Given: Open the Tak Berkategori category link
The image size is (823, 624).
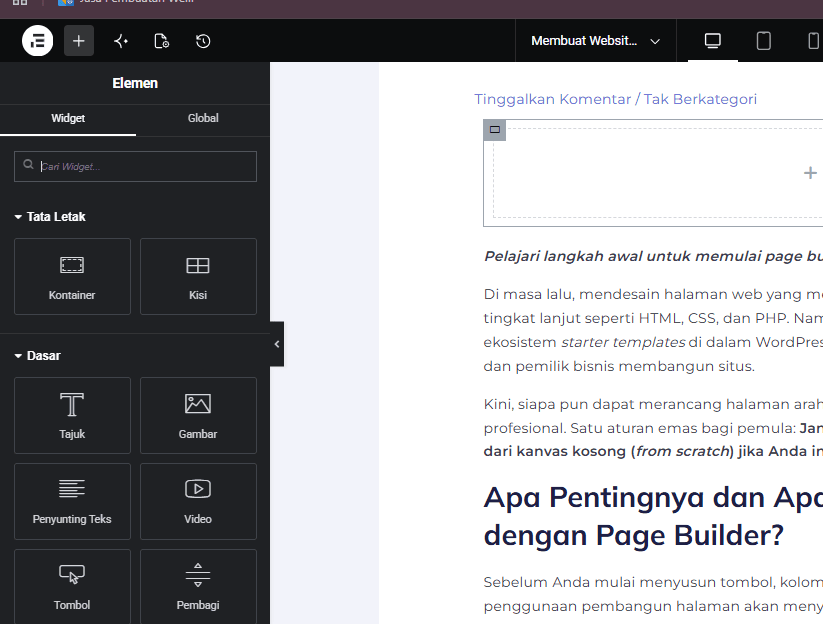Looking at the screenshot, I should click(x=700, y=99).
